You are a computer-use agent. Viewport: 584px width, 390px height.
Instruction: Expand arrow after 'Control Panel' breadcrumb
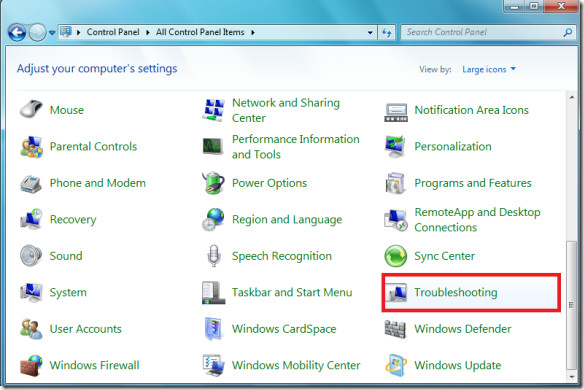pyautogui.click(x=148, y=32)
